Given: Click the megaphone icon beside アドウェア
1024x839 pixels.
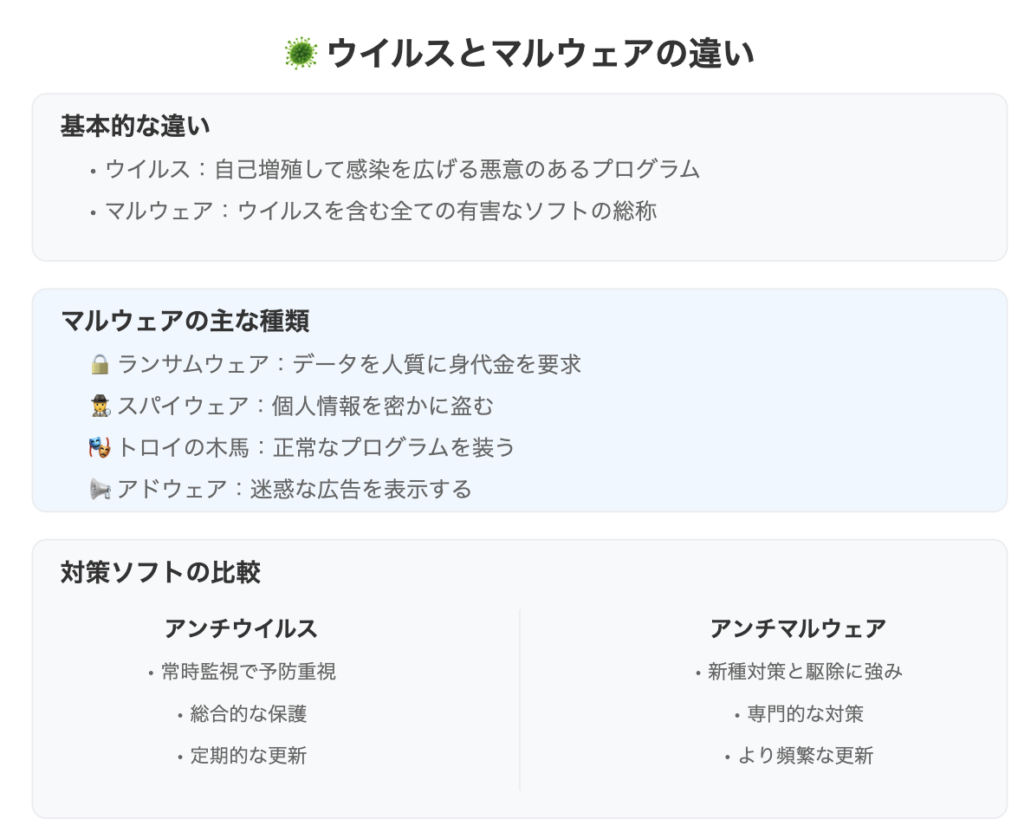Looking at the screenshot, I should [x=100, y=489].
